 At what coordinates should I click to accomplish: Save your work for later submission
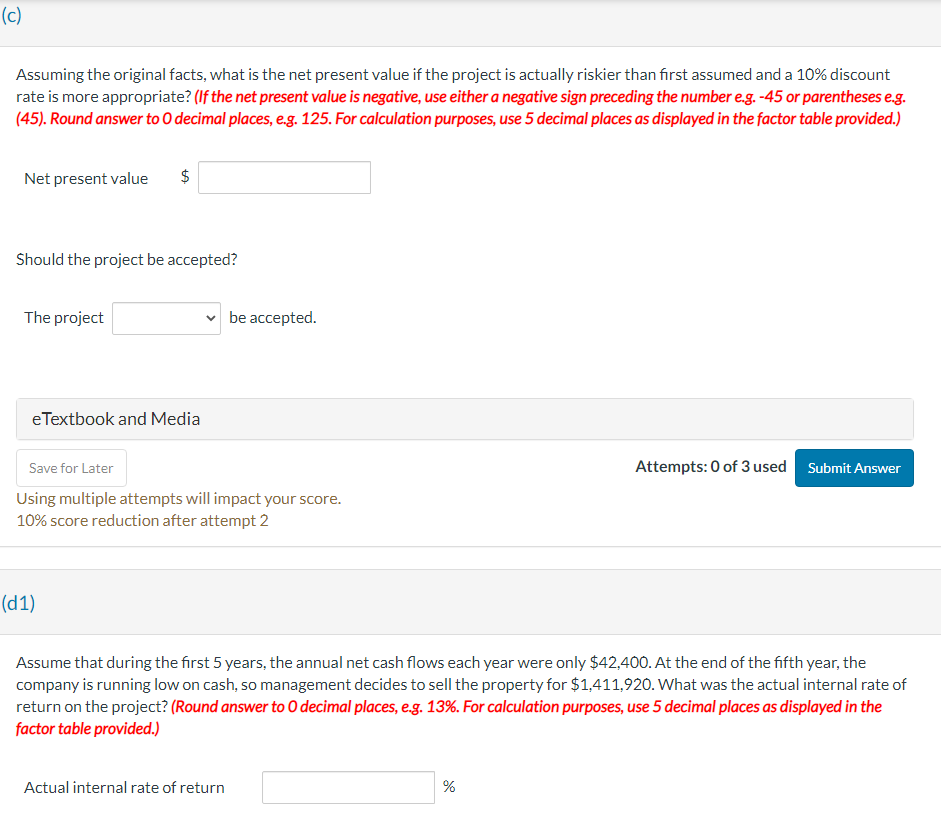tap(71, 467)
